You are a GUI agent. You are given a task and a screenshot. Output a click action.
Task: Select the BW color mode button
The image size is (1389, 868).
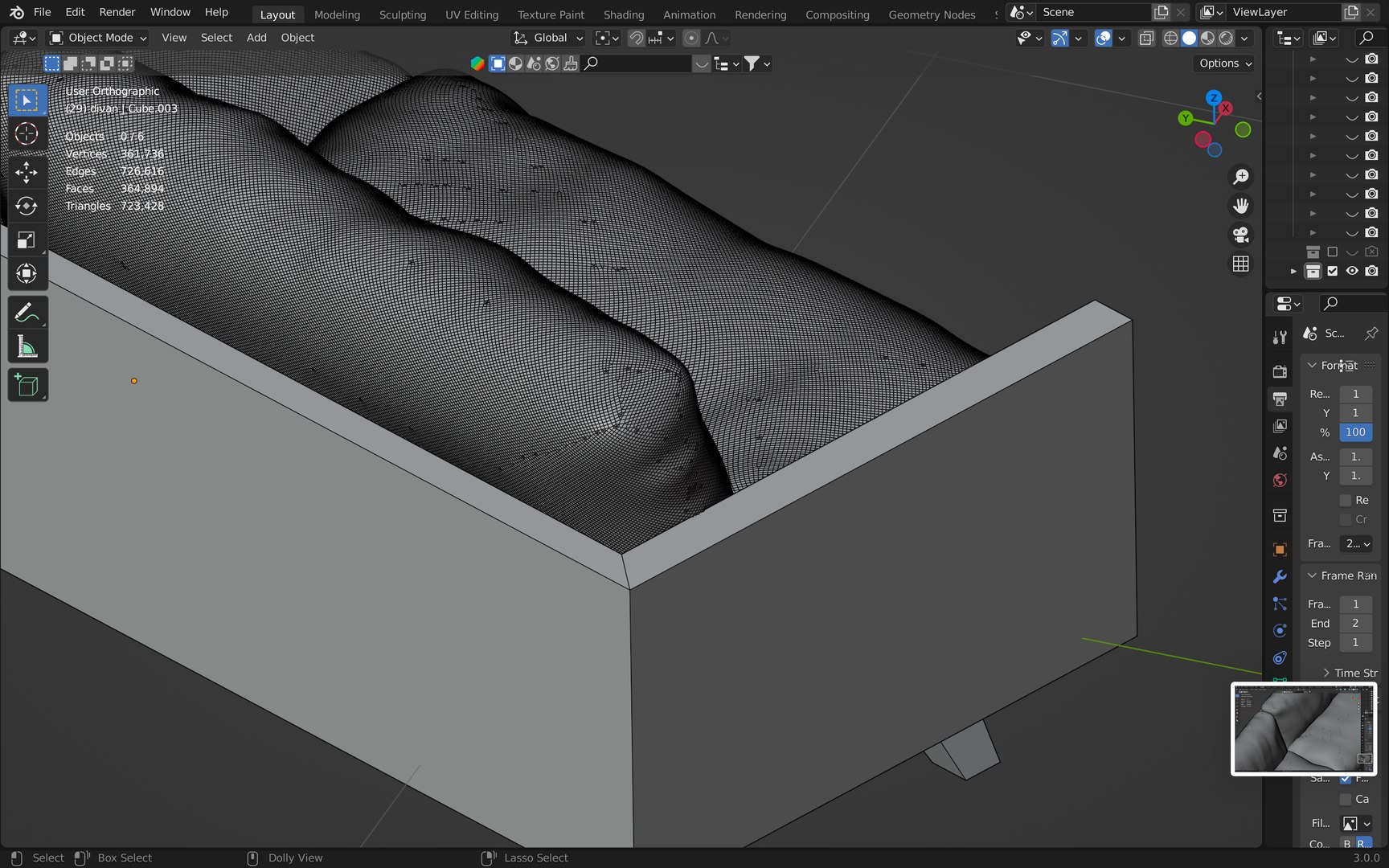click(x=1347, y=843)
